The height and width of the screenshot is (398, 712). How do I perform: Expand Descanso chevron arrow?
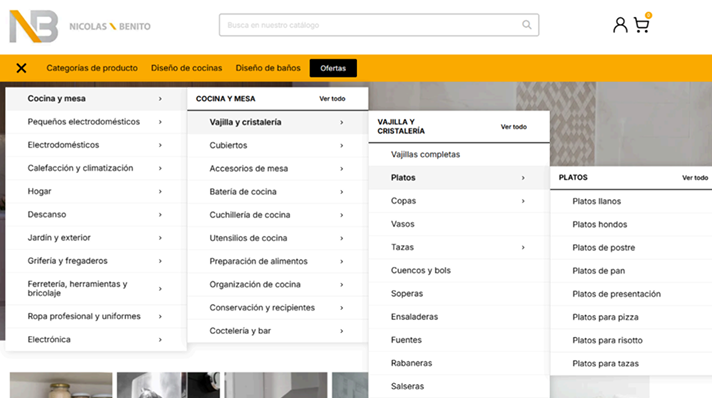160,214
